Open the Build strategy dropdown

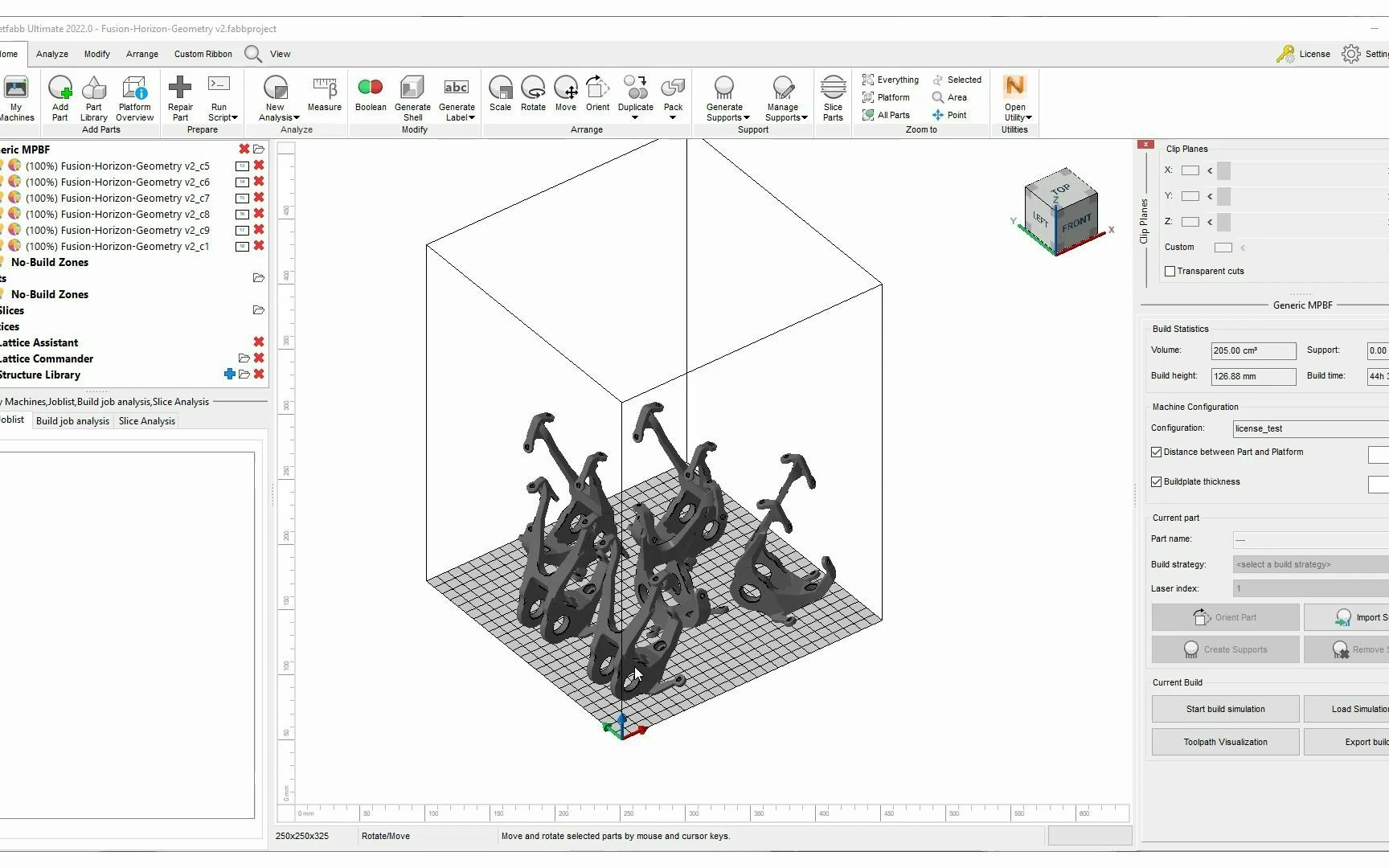point(1309,564)
